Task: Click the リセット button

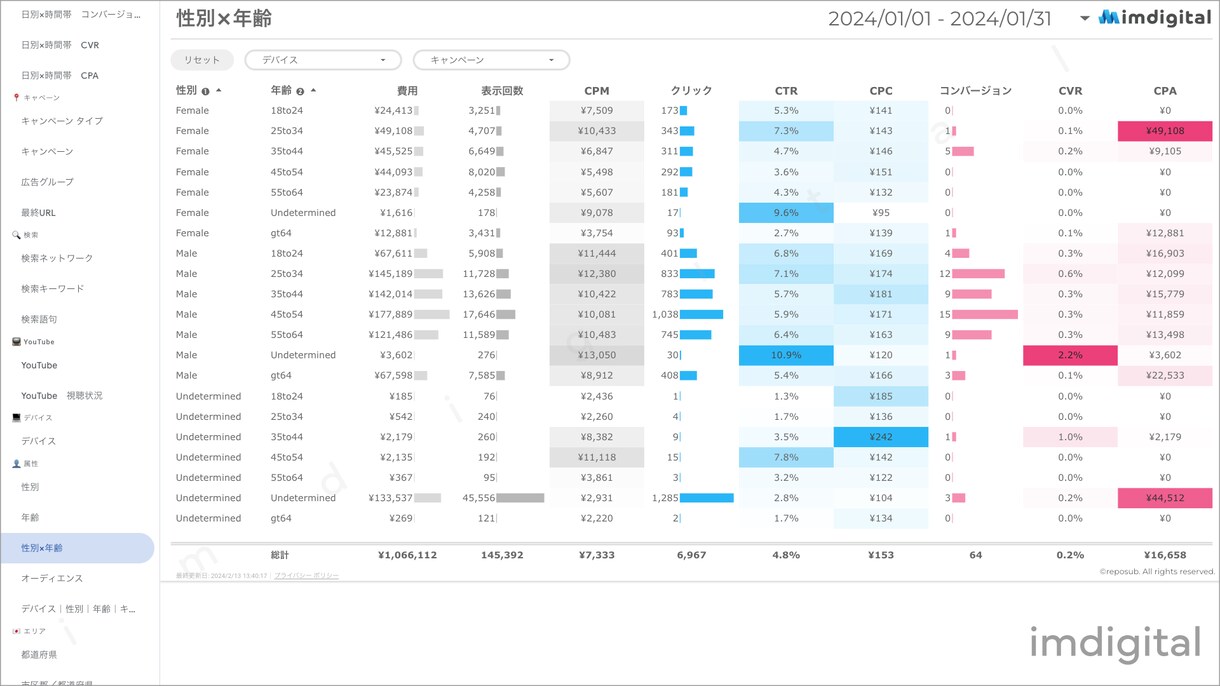Action: pyautogui.click(x=202, y=60)
